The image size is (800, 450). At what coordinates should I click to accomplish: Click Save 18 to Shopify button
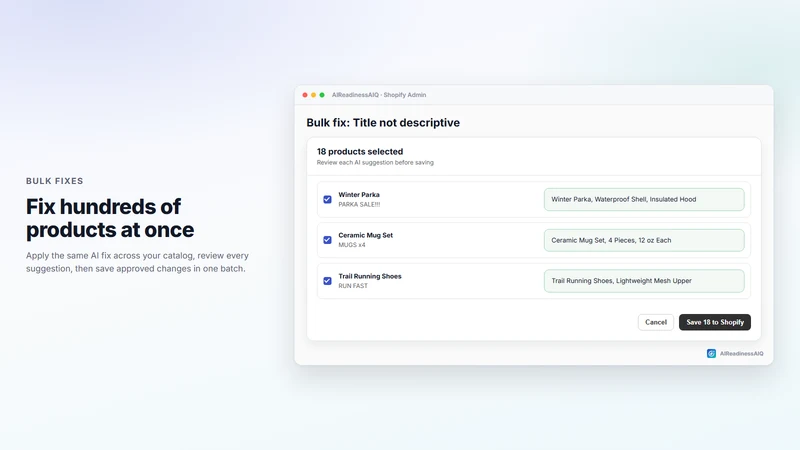715,322
